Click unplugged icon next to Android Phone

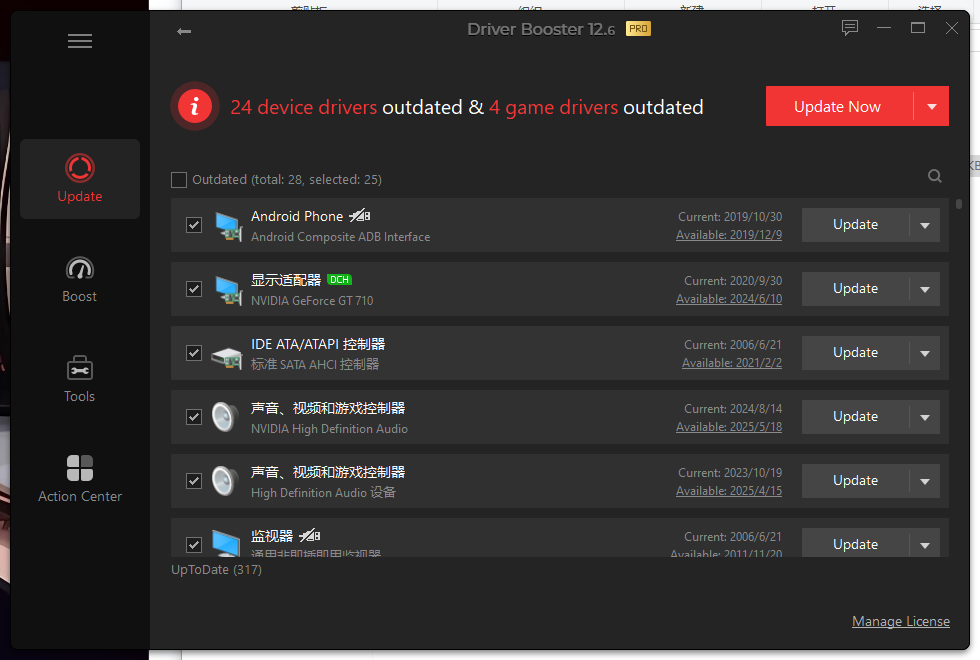(x=359, y=216)
